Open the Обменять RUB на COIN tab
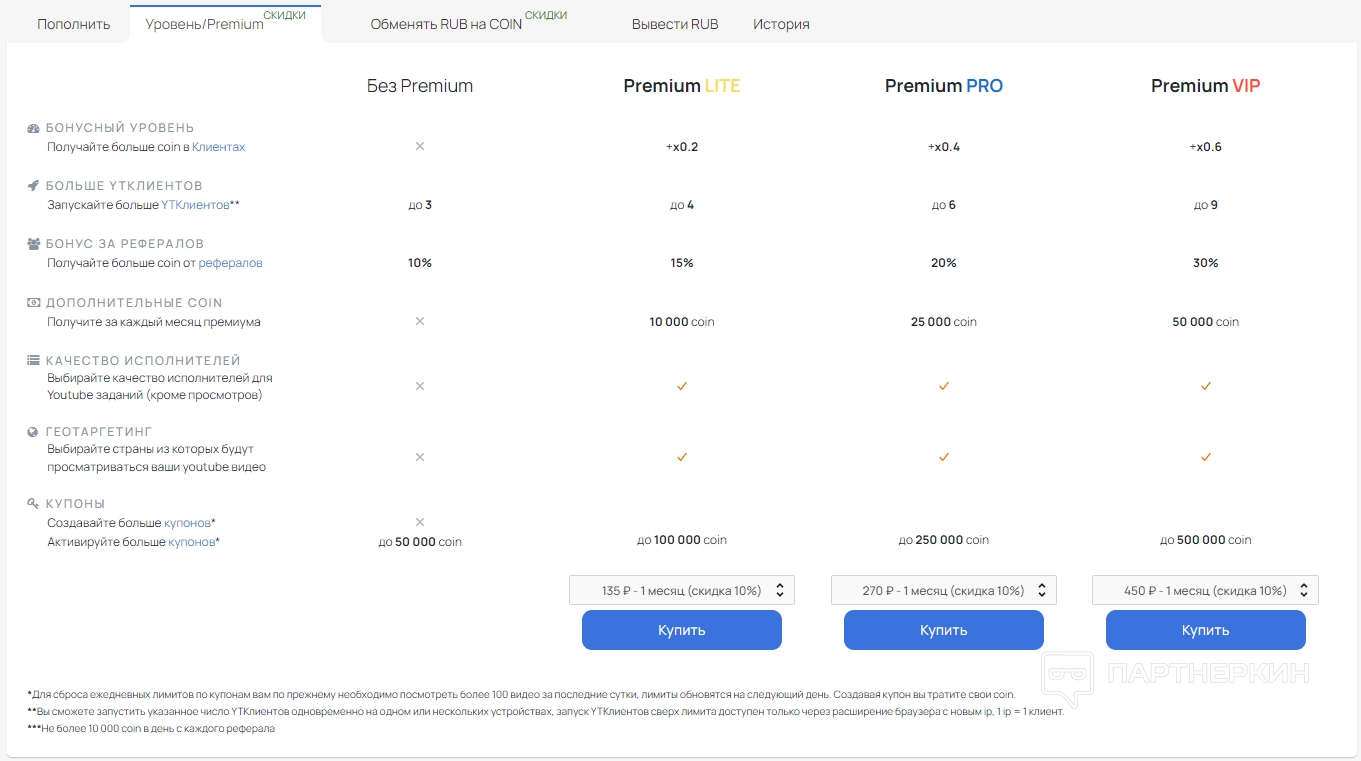The image size is (1361, 761). [x=446, y=24]
